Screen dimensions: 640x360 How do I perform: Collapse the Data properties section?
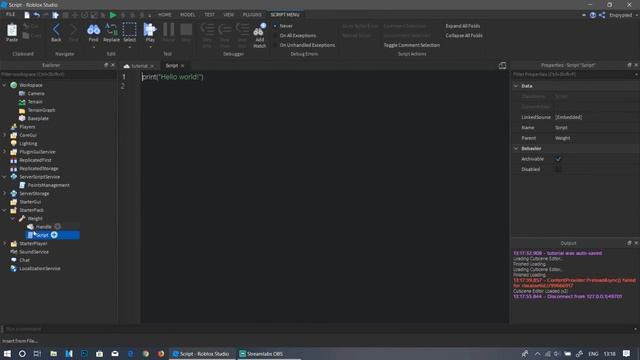pyautogui.click(x=516, y=86)
